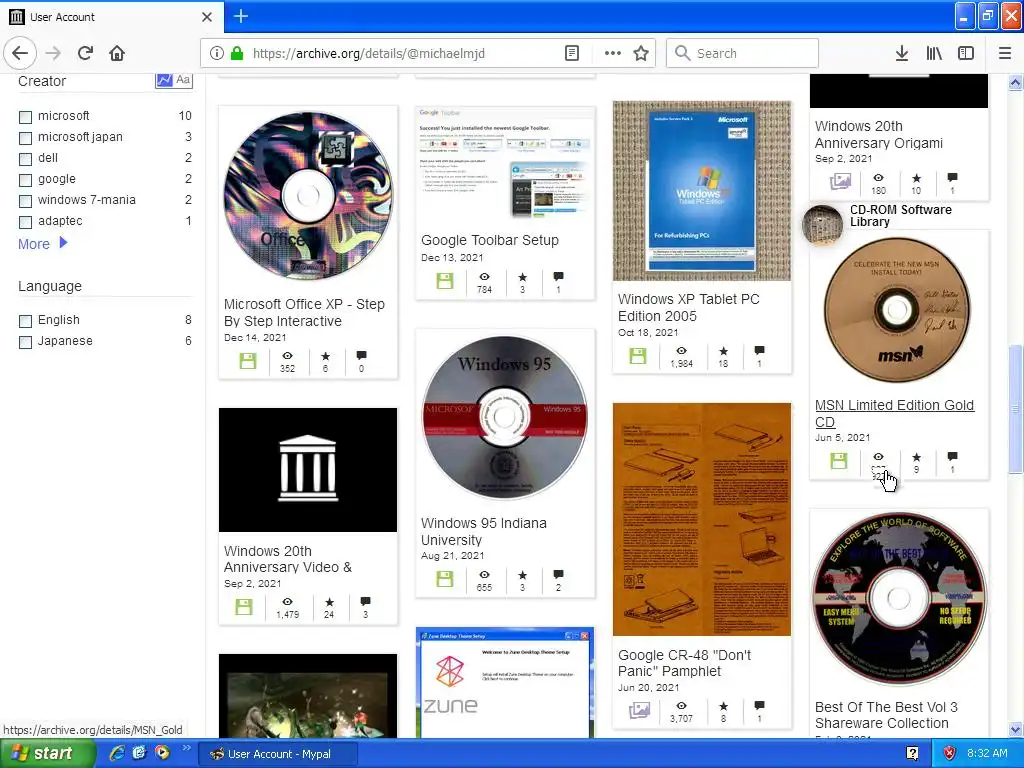Click the green secure padlock icon
The width and height of the screenshot is (1024, 768).
tap(237, 54)
